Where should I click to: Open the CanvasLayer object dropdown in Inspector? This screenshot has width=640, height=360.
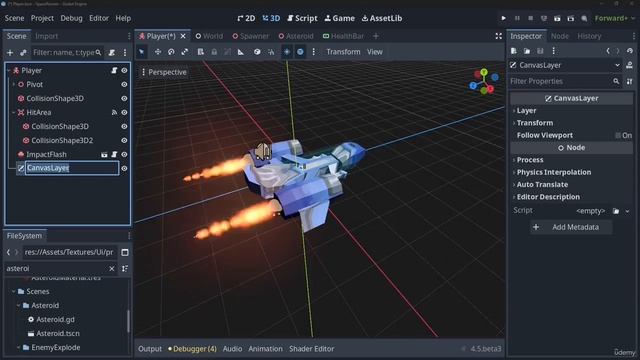point(617,65)
